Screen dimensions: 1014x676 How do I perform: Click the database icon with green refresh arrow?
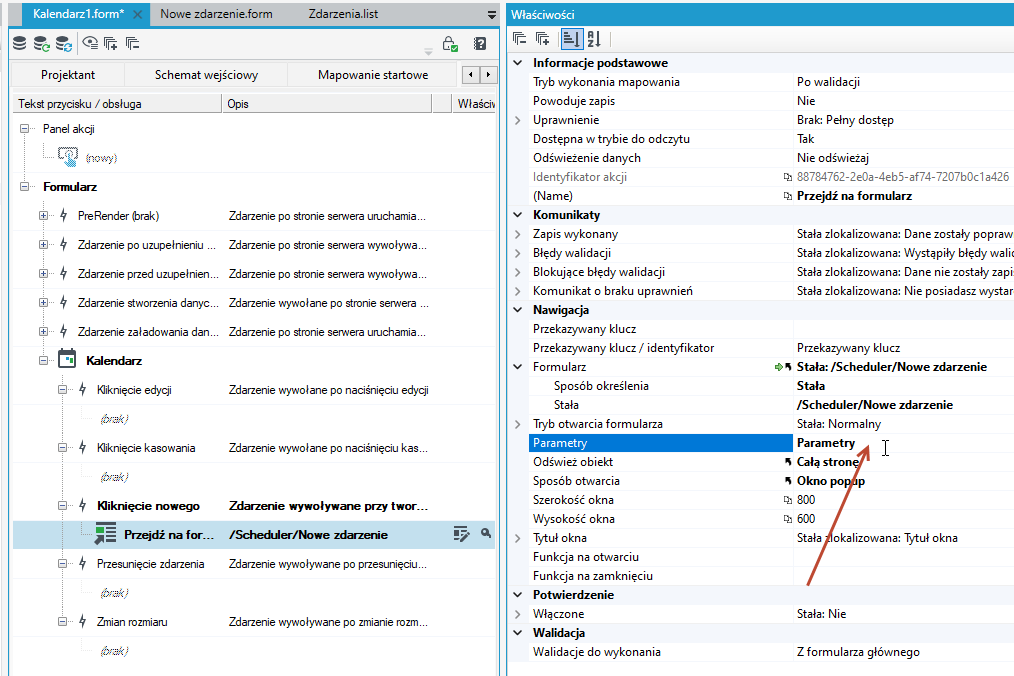coord(41,43)
